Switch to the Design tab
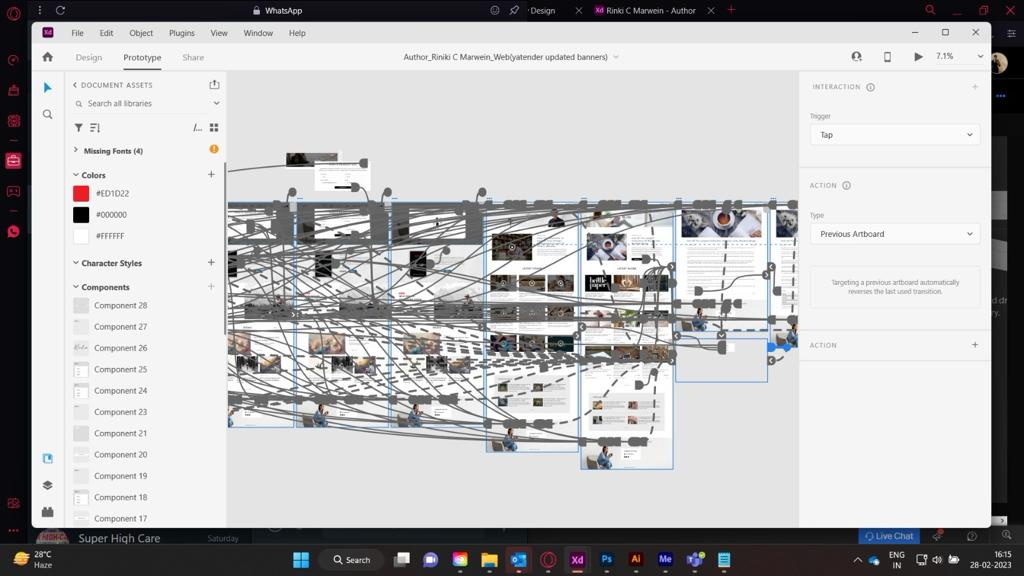 pyautogui.click(x=89, y=57)
